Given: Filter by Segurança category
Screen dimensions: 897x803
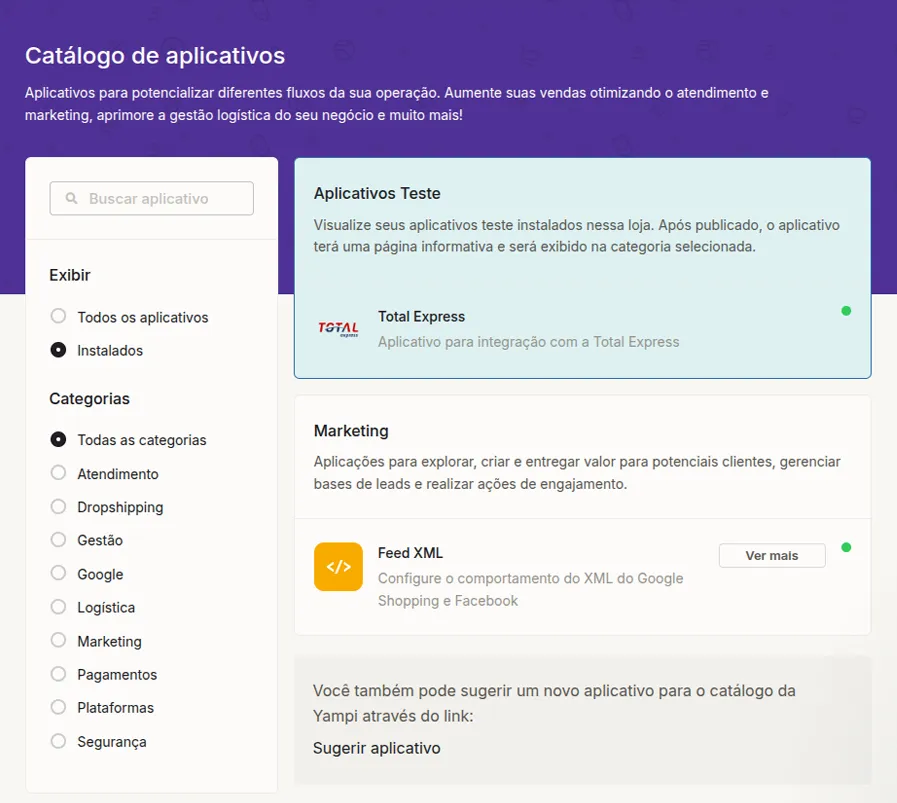Looking at the screenshot, I should click(58, 741).
